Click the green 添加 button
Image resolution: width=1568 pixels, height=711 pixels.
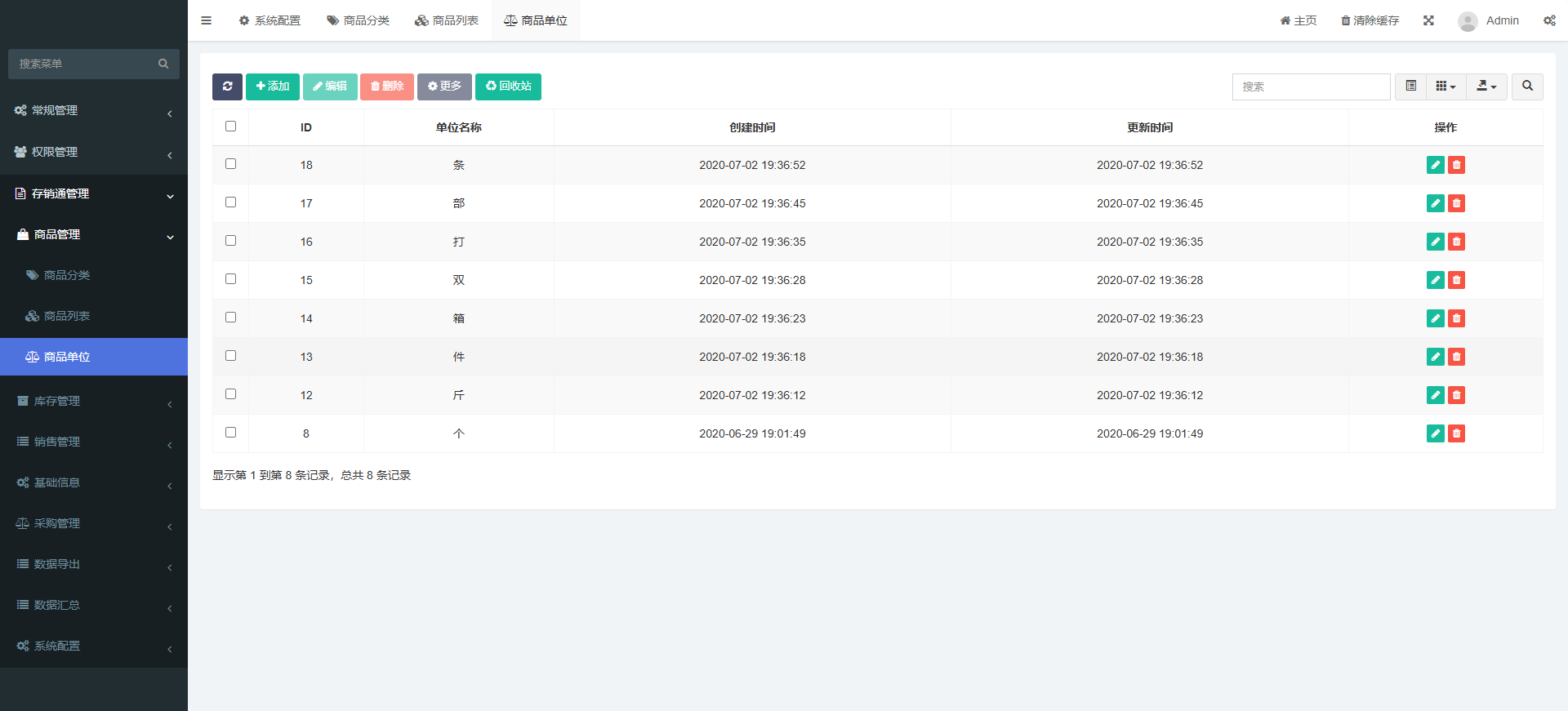tap(273, 87)
